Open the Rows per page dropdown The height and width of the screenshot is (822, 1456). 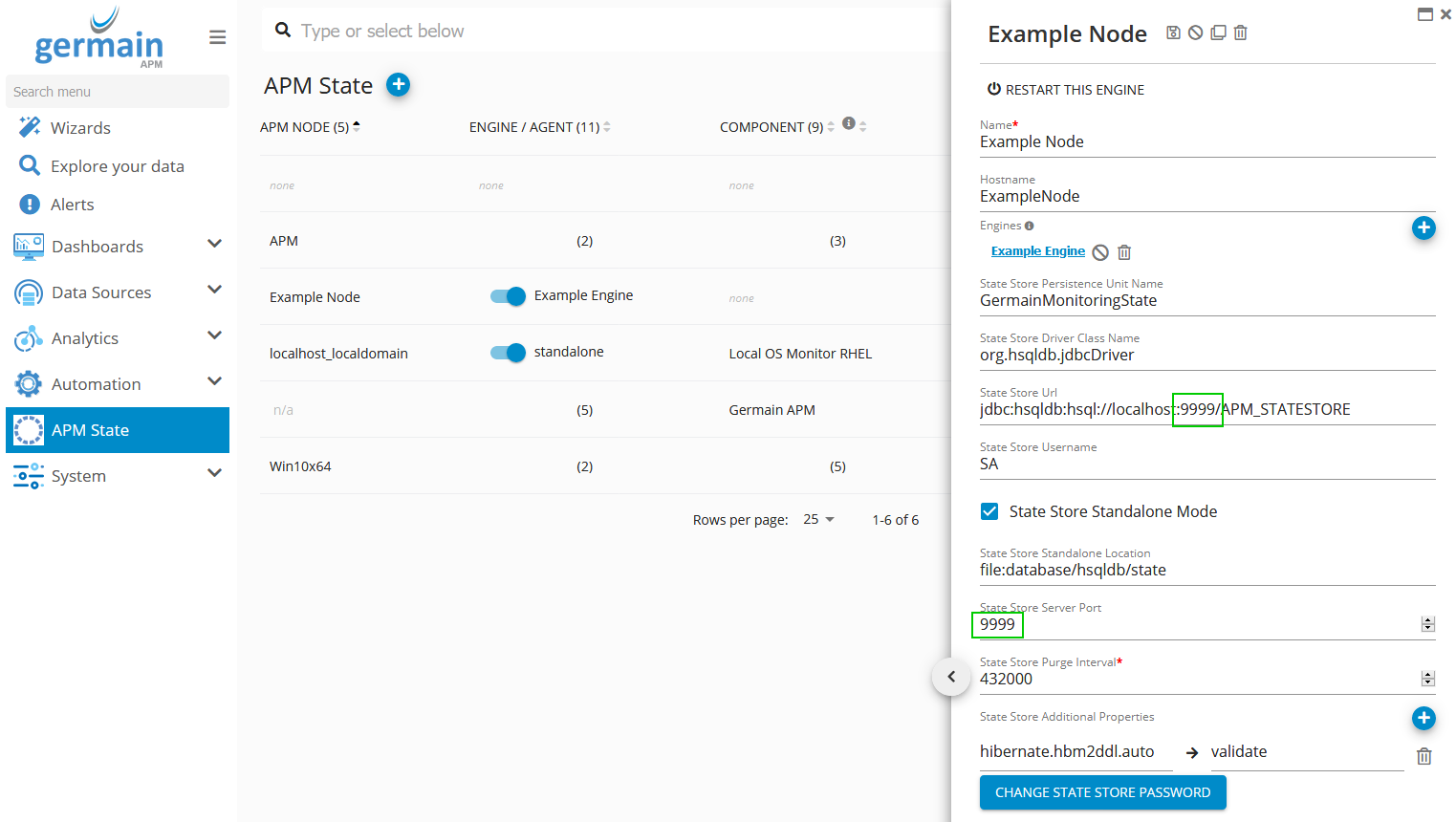tap(819, 519)
